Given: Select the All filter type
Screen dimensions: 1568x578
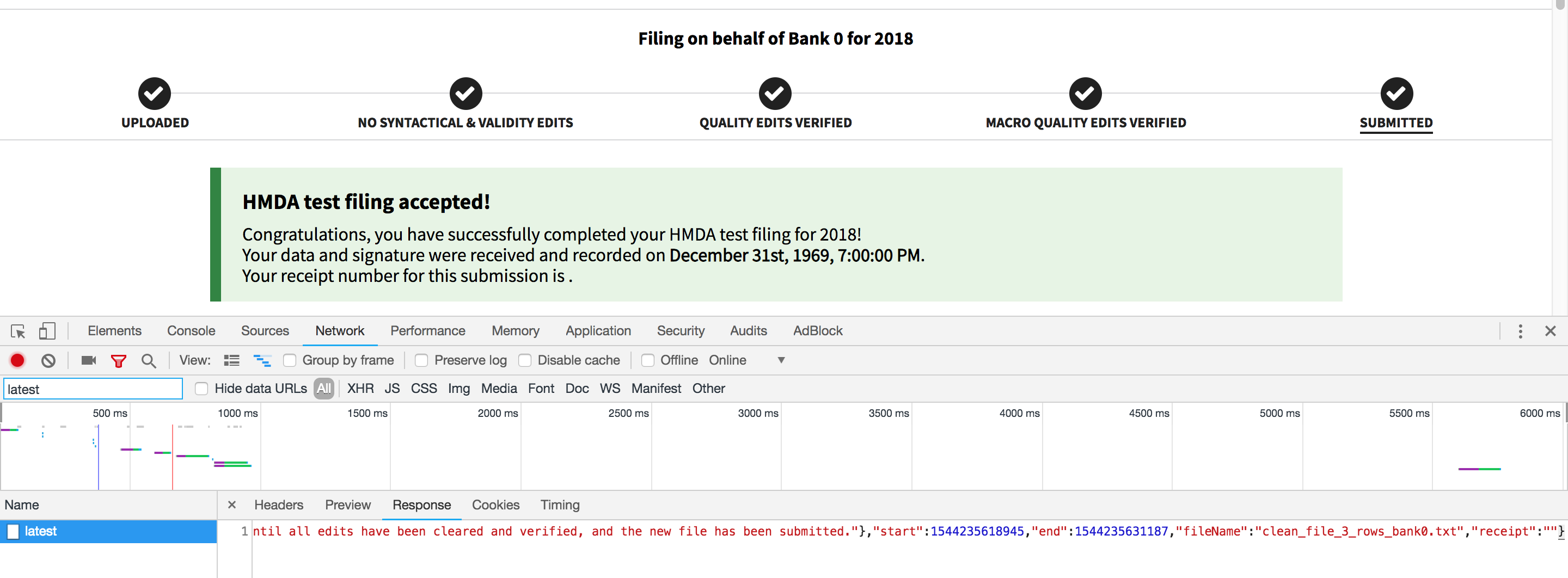Looking at the screenshot, I should [324, 388].
